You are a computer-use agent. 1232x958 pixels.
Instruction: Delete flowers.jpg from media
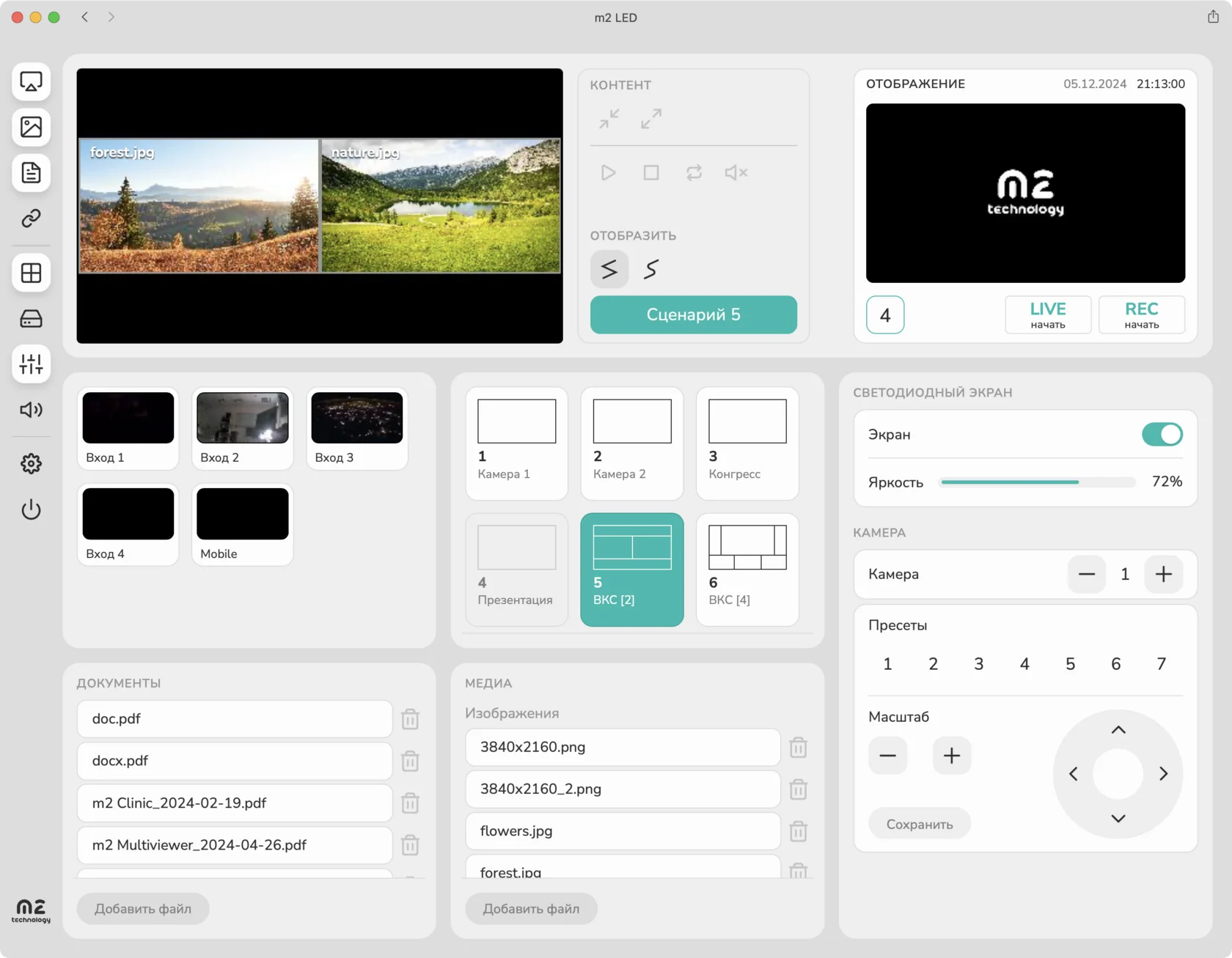coord(799,831)
